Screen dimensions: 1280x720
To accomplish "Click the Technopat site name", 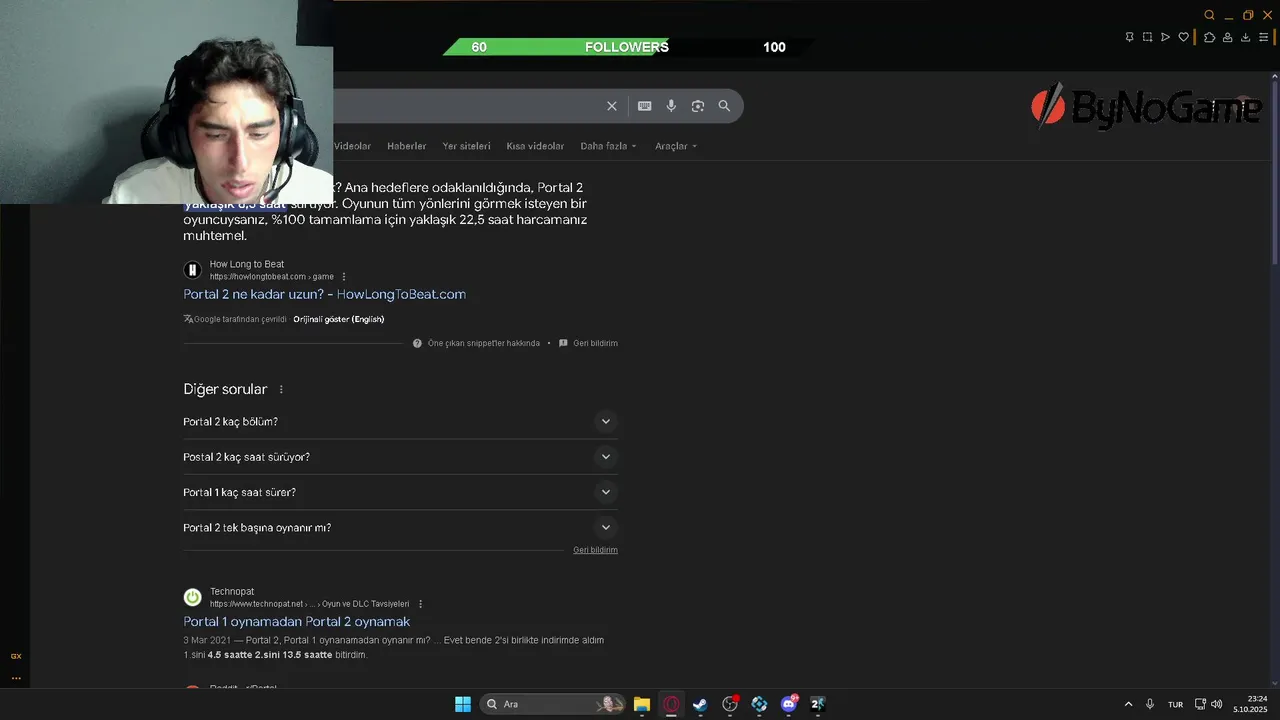I will (x=232, y=592).
